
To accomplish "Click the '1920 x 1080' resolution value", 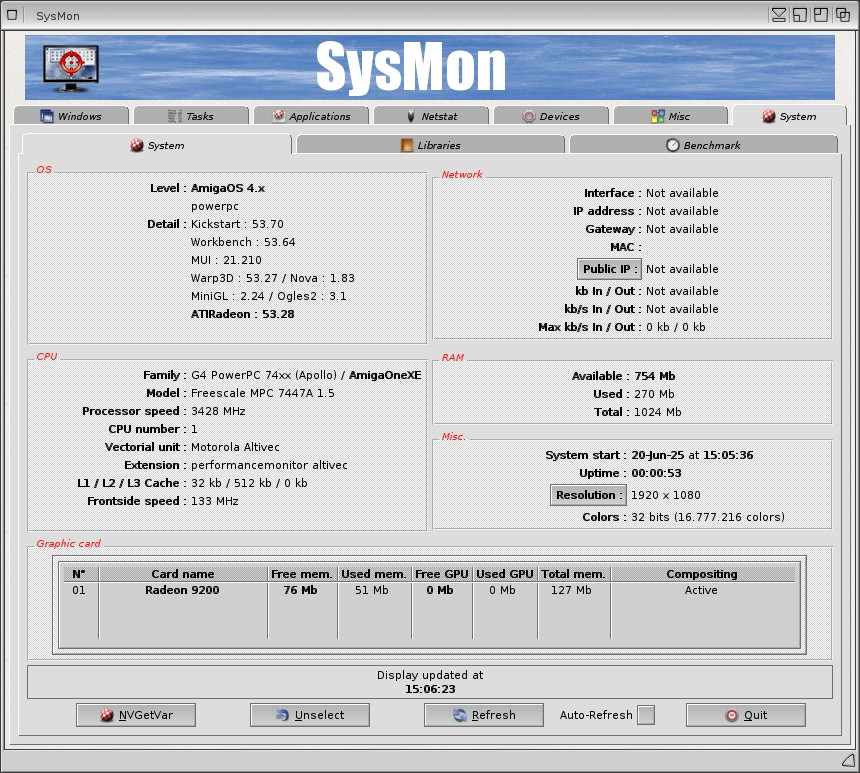I will (x=666, y=495).
